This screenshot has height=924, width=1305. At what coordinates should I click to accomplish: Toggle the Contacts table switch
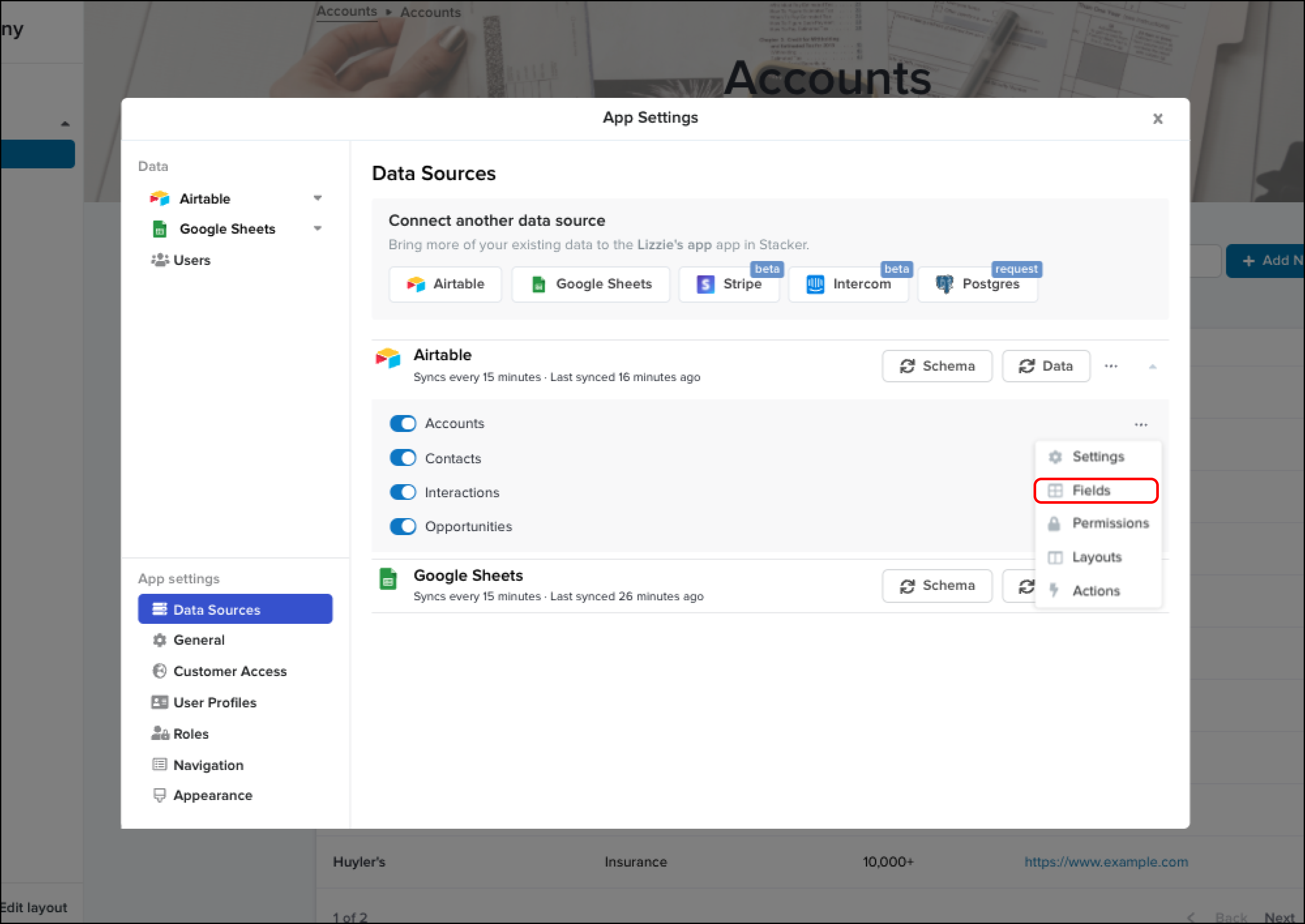(x=403, y=458)
